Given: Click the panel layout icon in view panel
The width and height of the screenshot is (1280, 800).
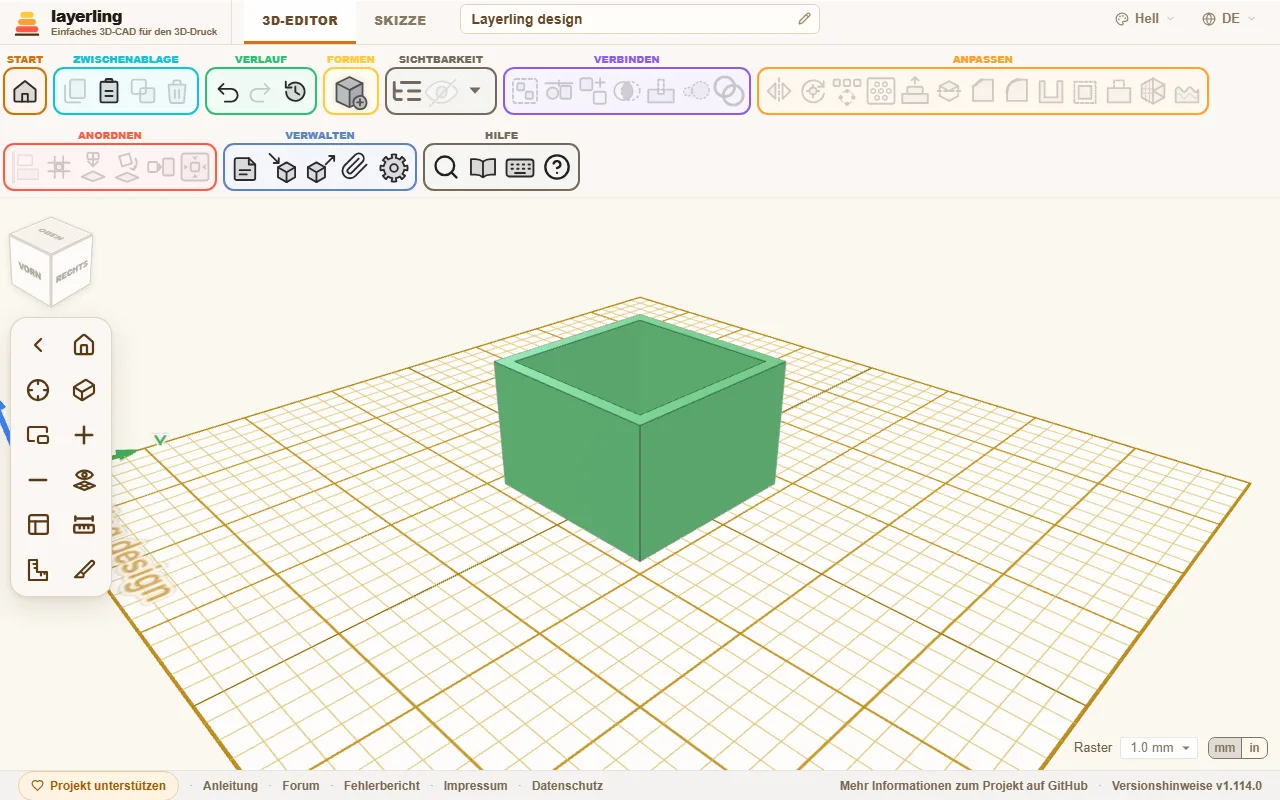Looking at the screenshot, I should coord(38,525).
